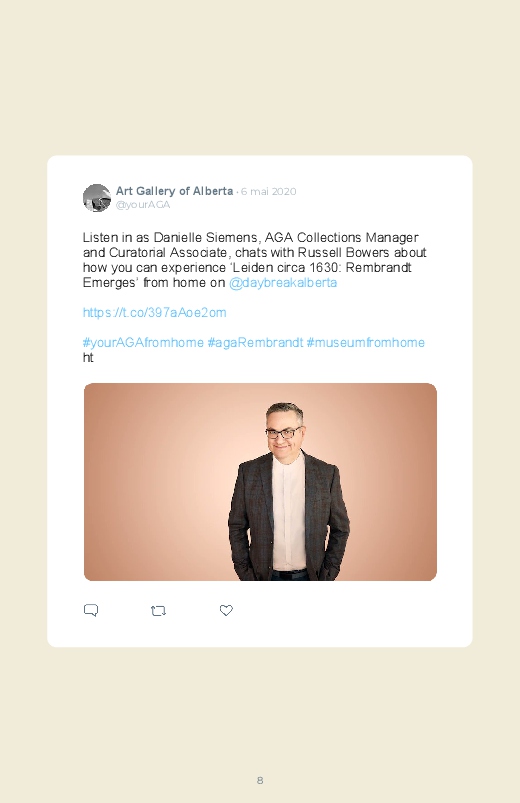
Task: Open the 6 mai 2020 timestamp
Action: pyautogui.click(x=268, y=192)
